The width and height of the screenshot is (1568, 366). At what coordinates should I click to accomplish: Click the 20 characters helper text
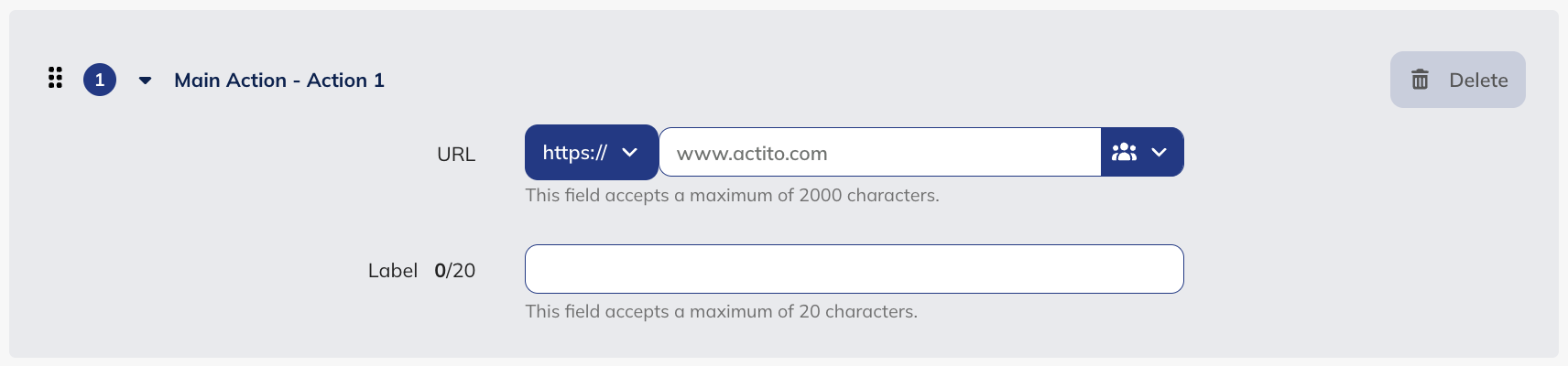tap(721, 311)
